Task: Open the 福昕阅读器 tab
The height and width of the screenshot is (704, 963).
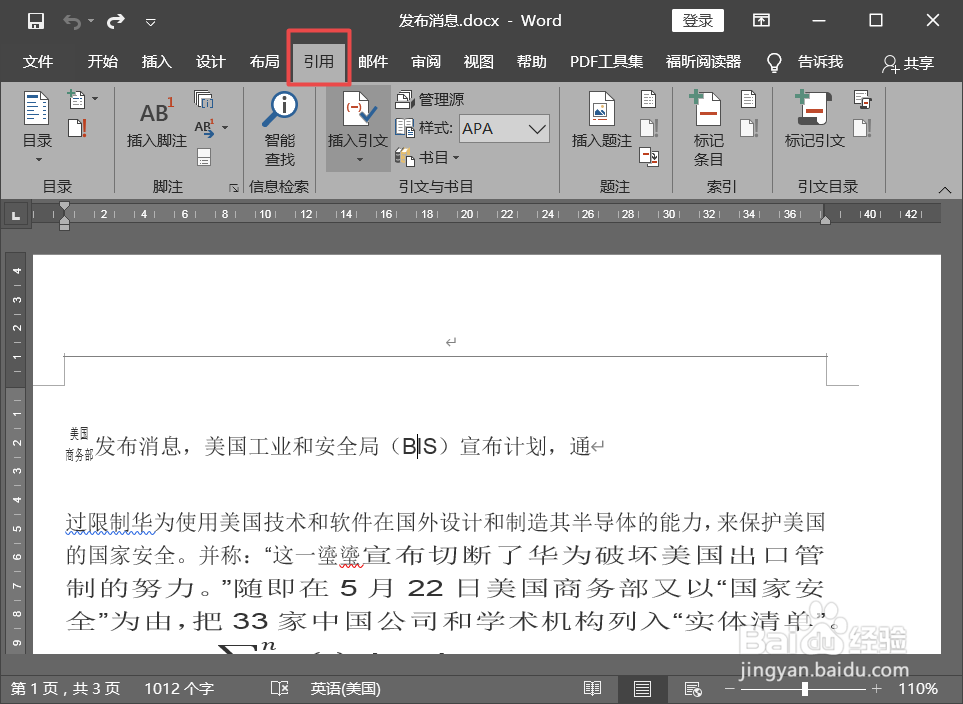Action: 703,62
